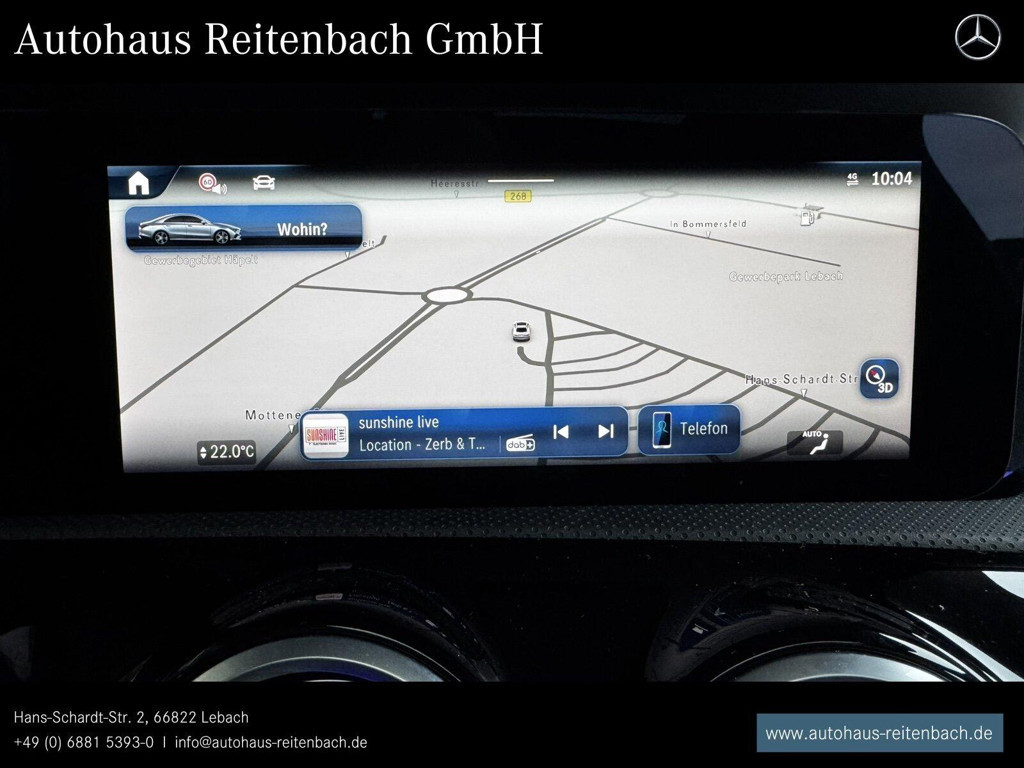
Task: Open the Wohin? destination panel
Action: [x=244, y=230]
